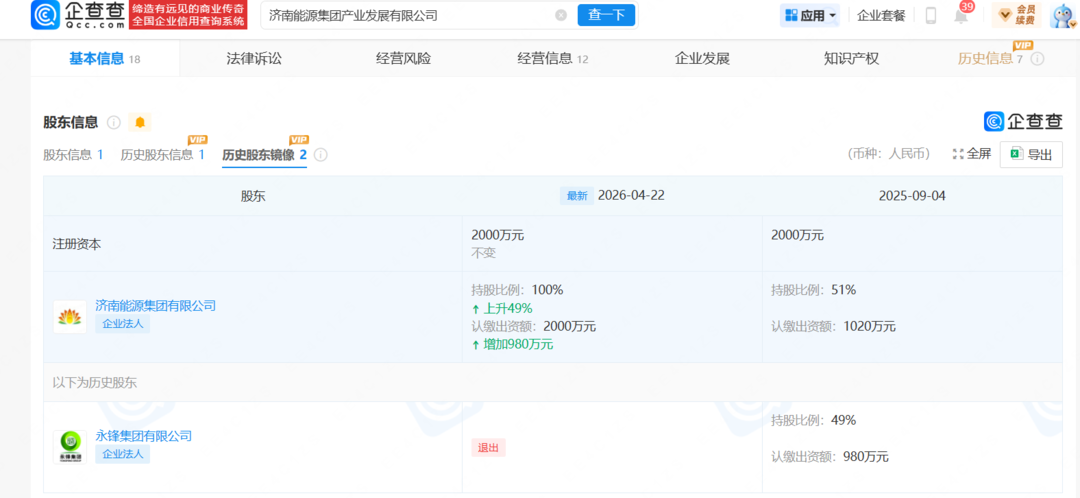The image size is (1080, 498).
Task: Click the 企业法人 tag under 永锋集团
Action: (x=122, y=454)
